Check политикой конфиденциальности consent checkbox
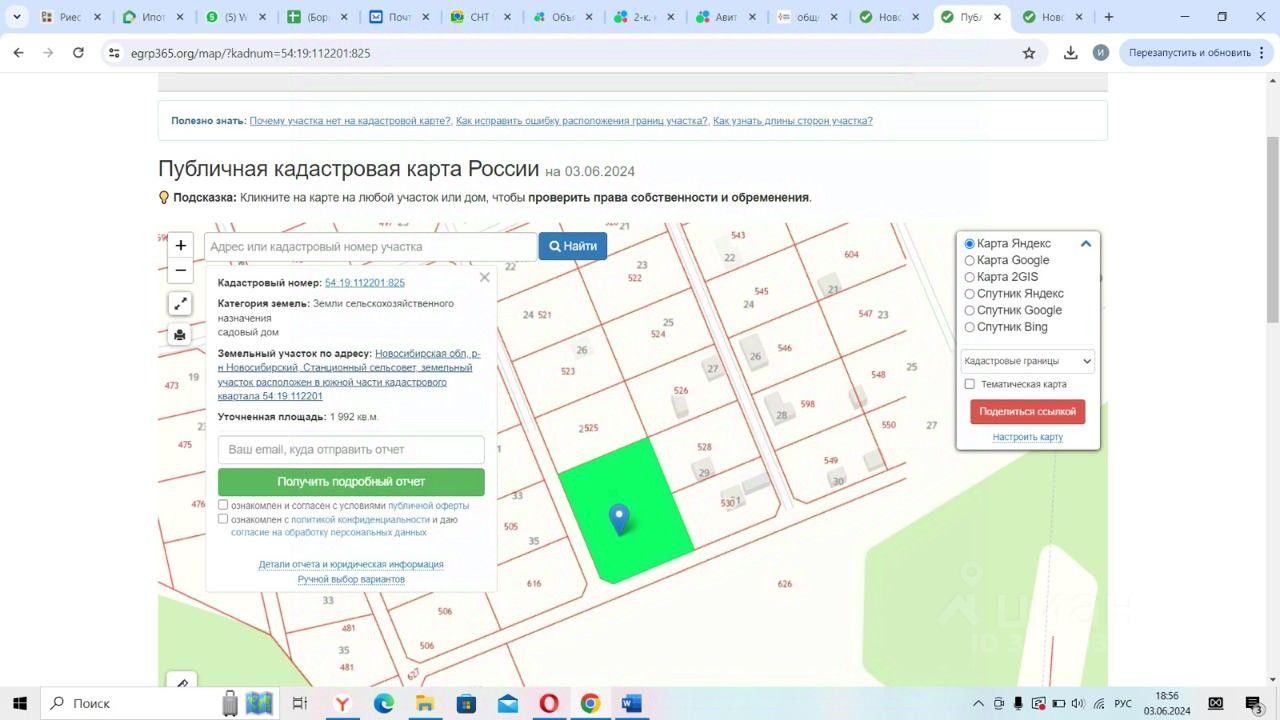1280x720 pixels. click(223, 519)
